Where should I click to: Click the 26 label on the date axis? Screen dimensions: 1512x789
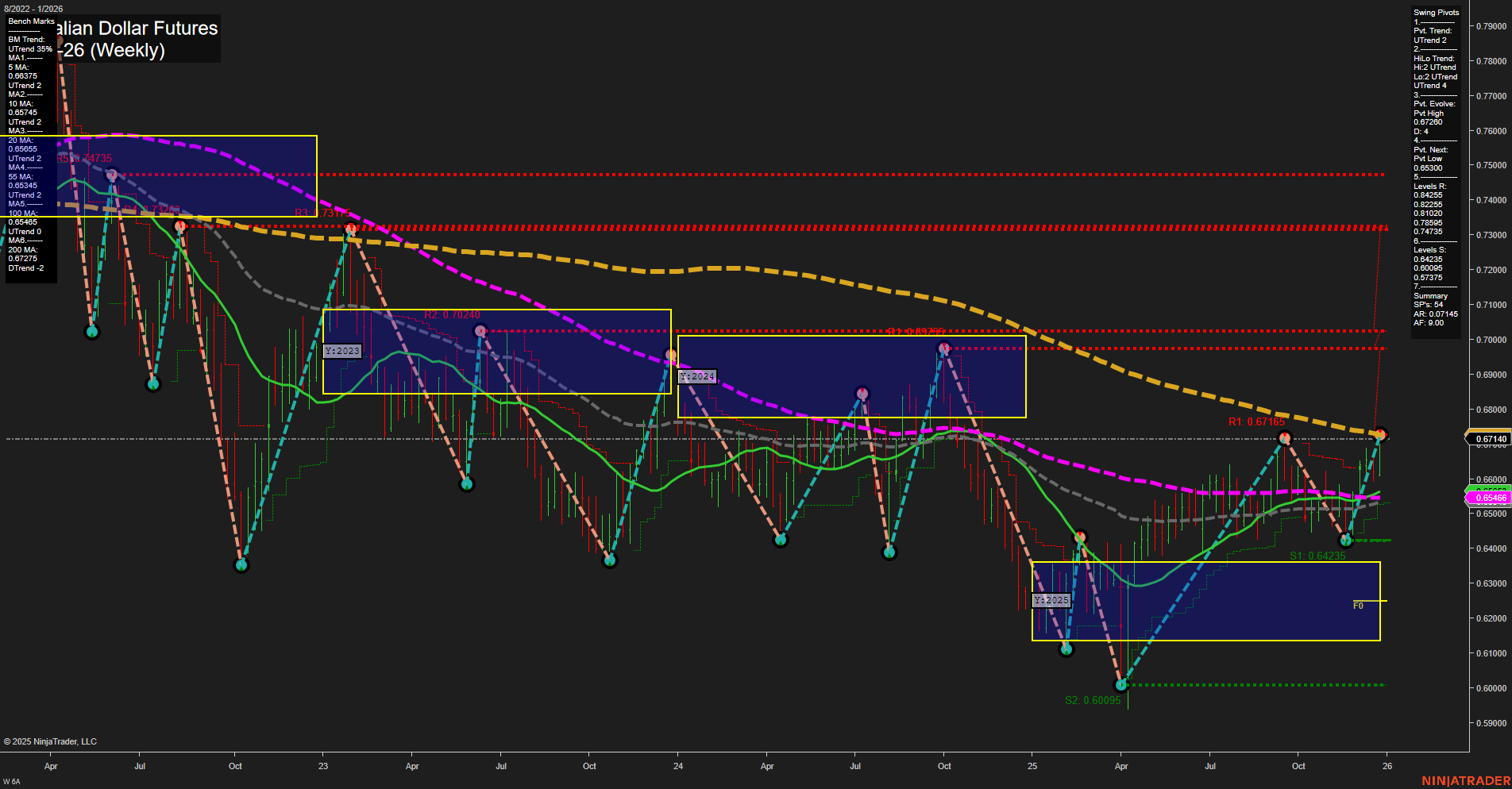(1387, 766)
